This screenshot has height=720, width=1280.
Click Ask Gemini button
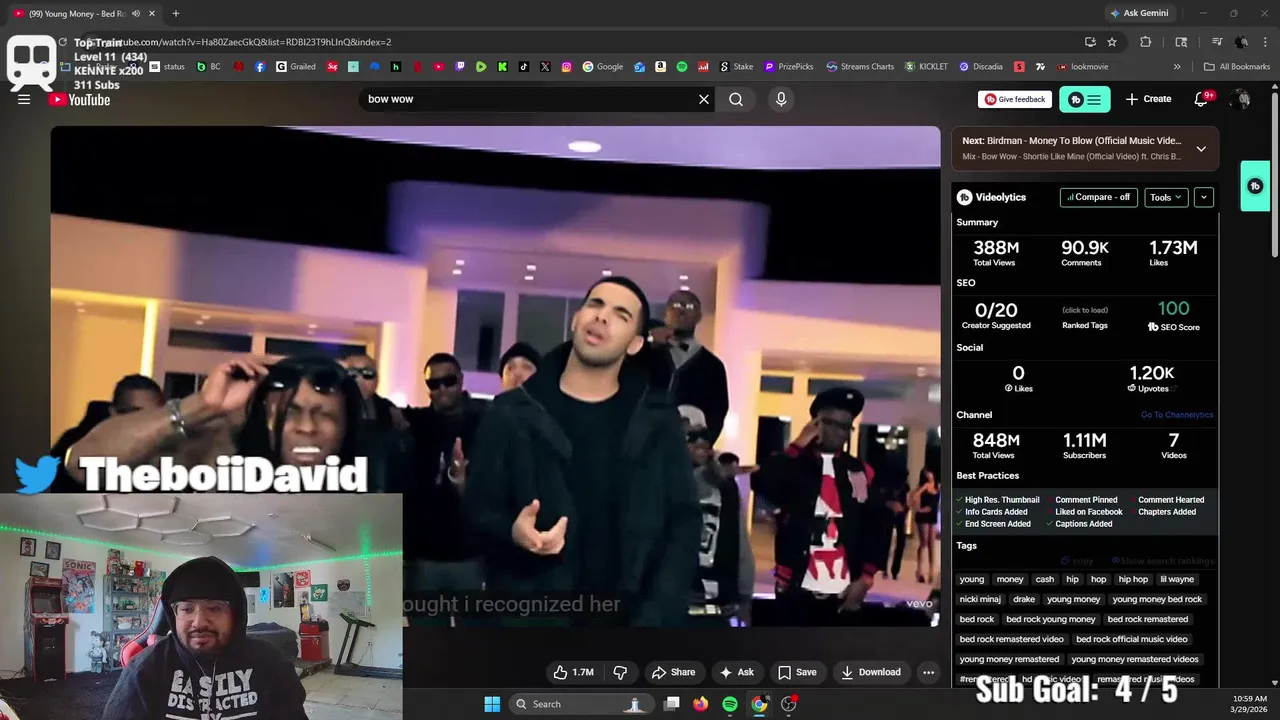pos(1143,13)
